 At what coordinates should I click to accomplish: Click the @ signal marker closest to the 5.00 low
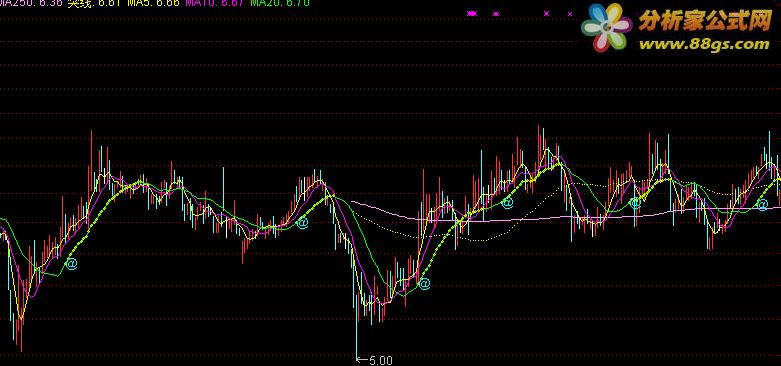click(424, 284)
